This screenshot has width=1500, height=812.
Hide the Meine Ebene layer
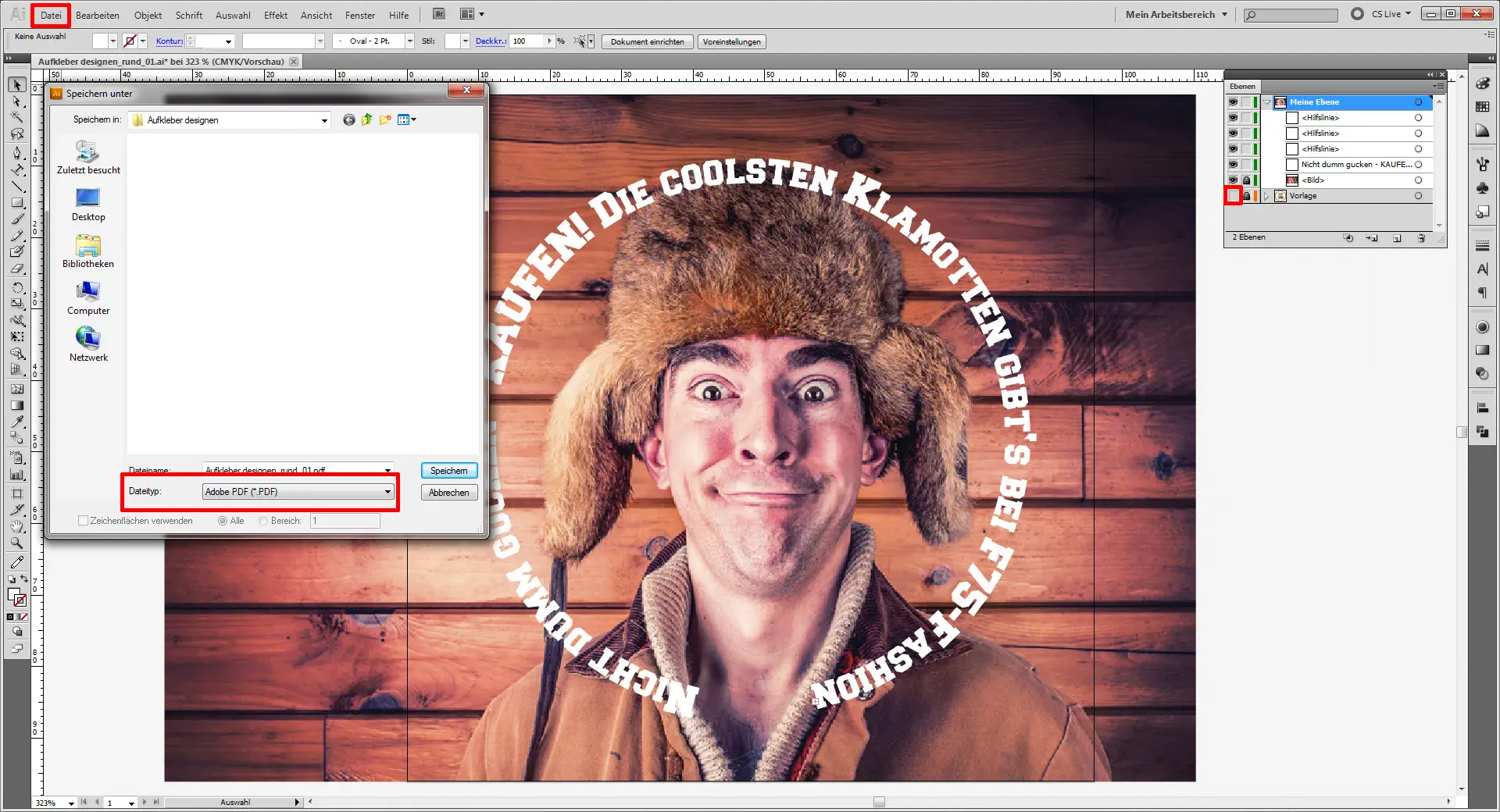[x=1233, y=102]
